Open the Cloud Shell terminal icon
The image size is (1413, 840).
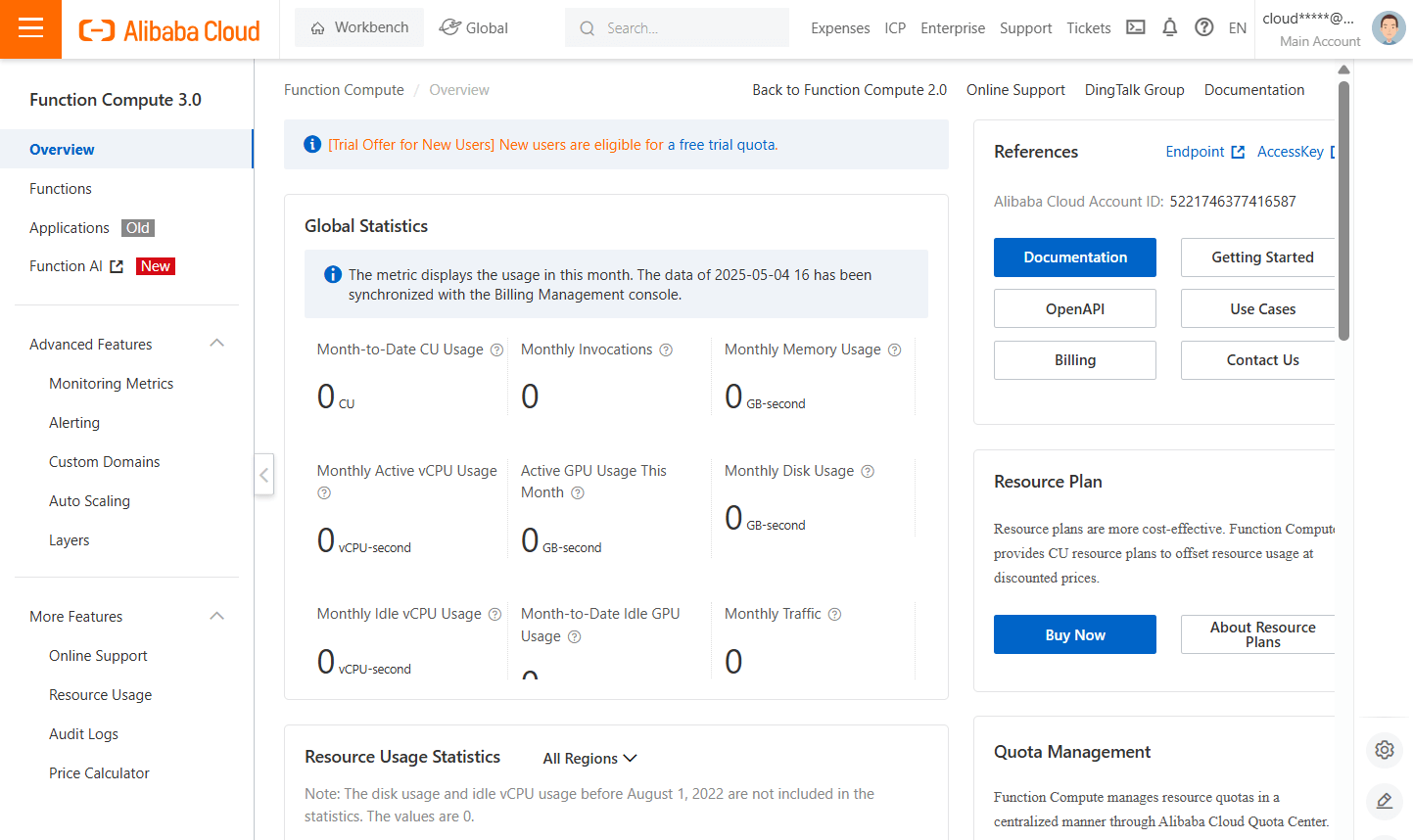click(x=1136, y=27)
